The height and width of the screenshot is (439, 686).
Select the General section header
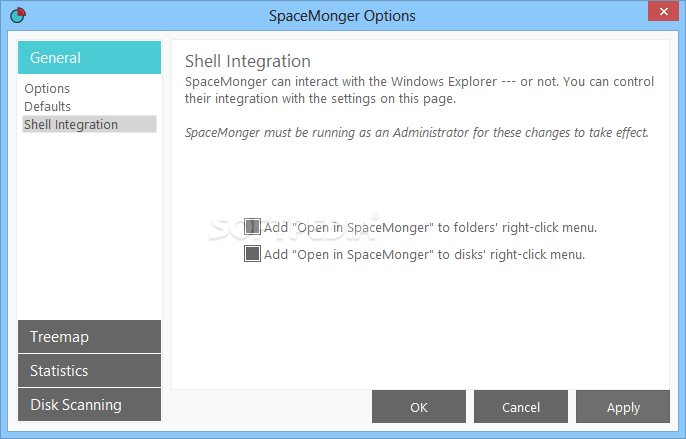point(89,58)
